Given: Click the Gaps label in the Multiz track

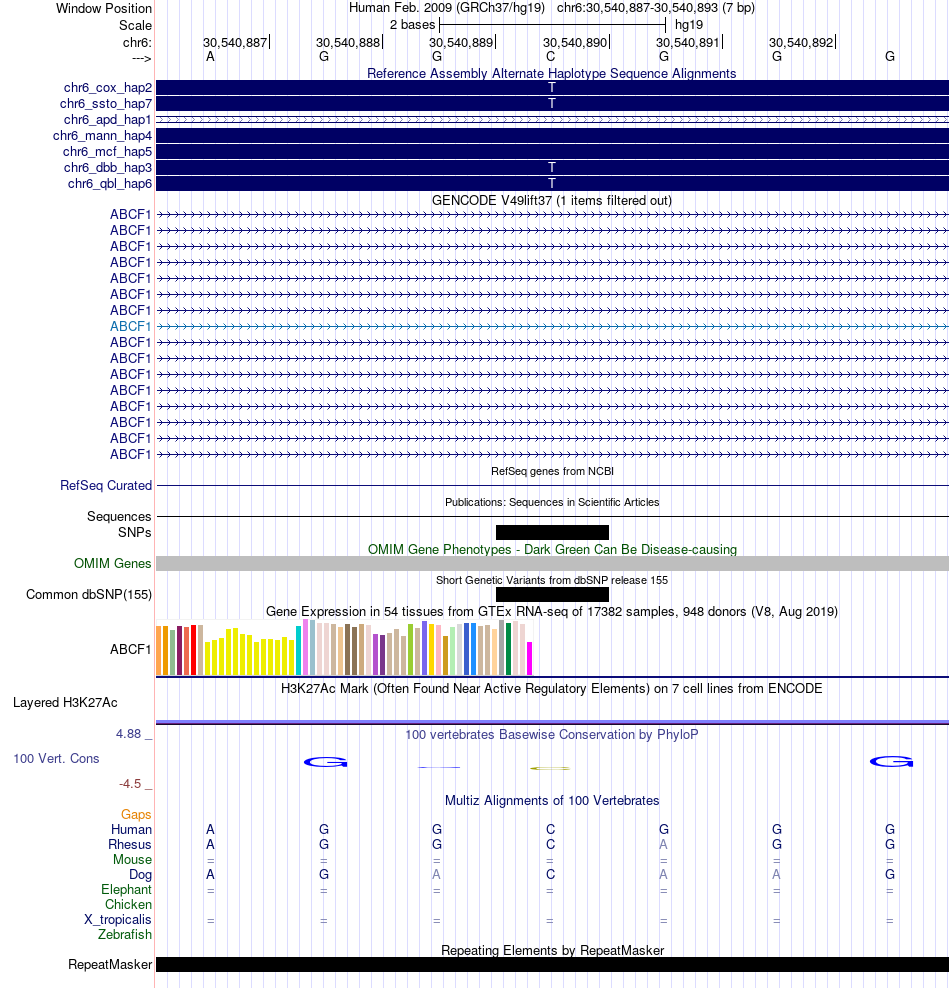Looking at the screenshot, I should [x=136, y=815].
